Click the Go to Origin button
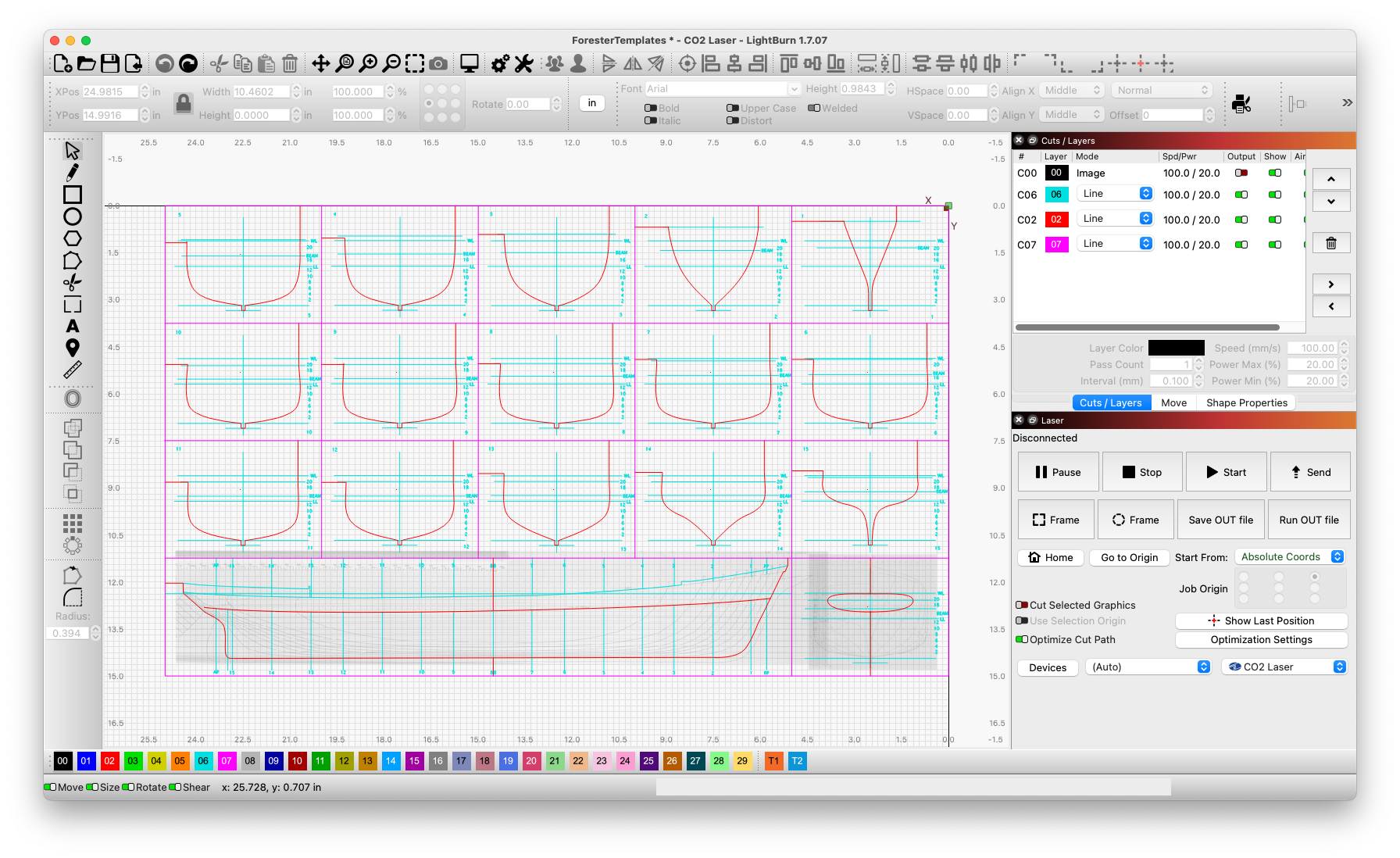1400x858 pixels. pos(1129,557)
